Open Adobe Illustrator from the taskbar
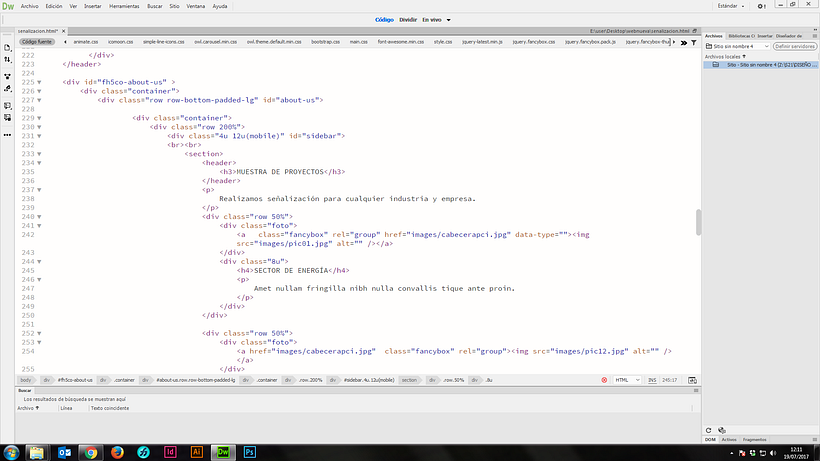The width and height of the screenshot is (820, 461). 197,452
